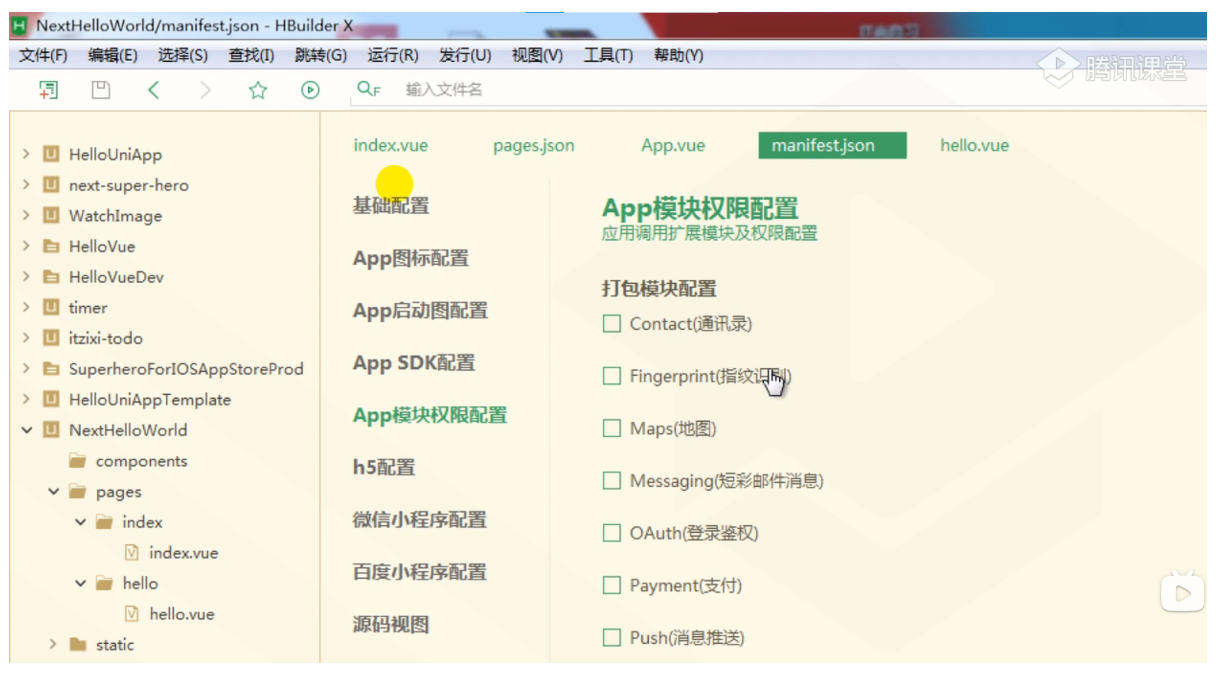Enable the Payment(支付) module checkbox
Screen dimensions: 1216x673
tap(612, 585)
